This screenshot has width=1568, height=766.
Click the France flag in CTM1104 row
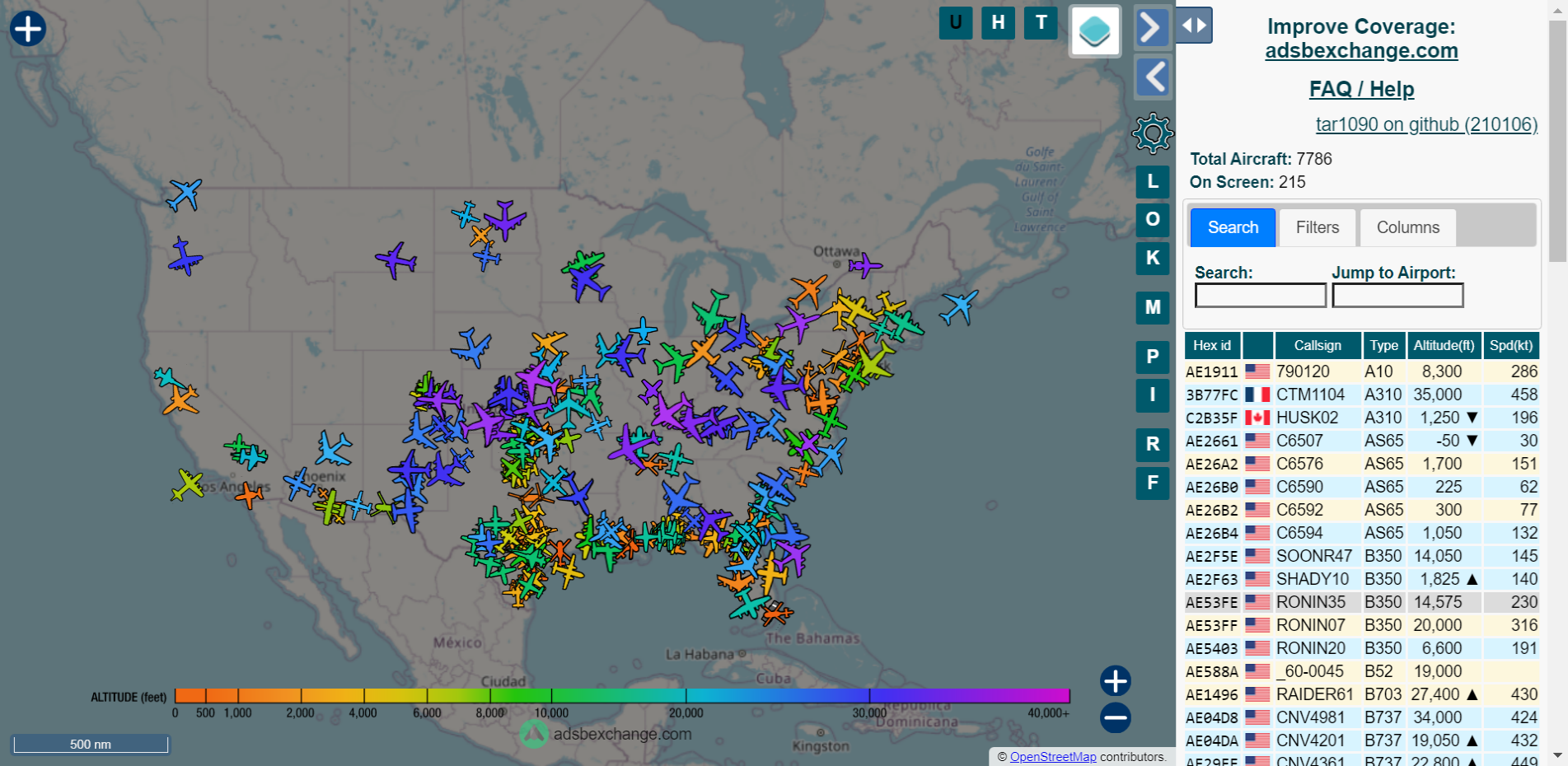[x=1257, y=395]
